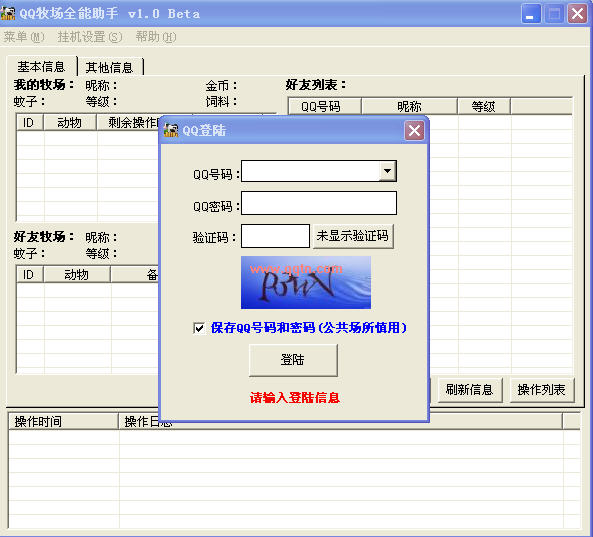Viewport: 593px width, 537px height.
Task: Click the 操作列表 button
Action: [x=542, y=390]
